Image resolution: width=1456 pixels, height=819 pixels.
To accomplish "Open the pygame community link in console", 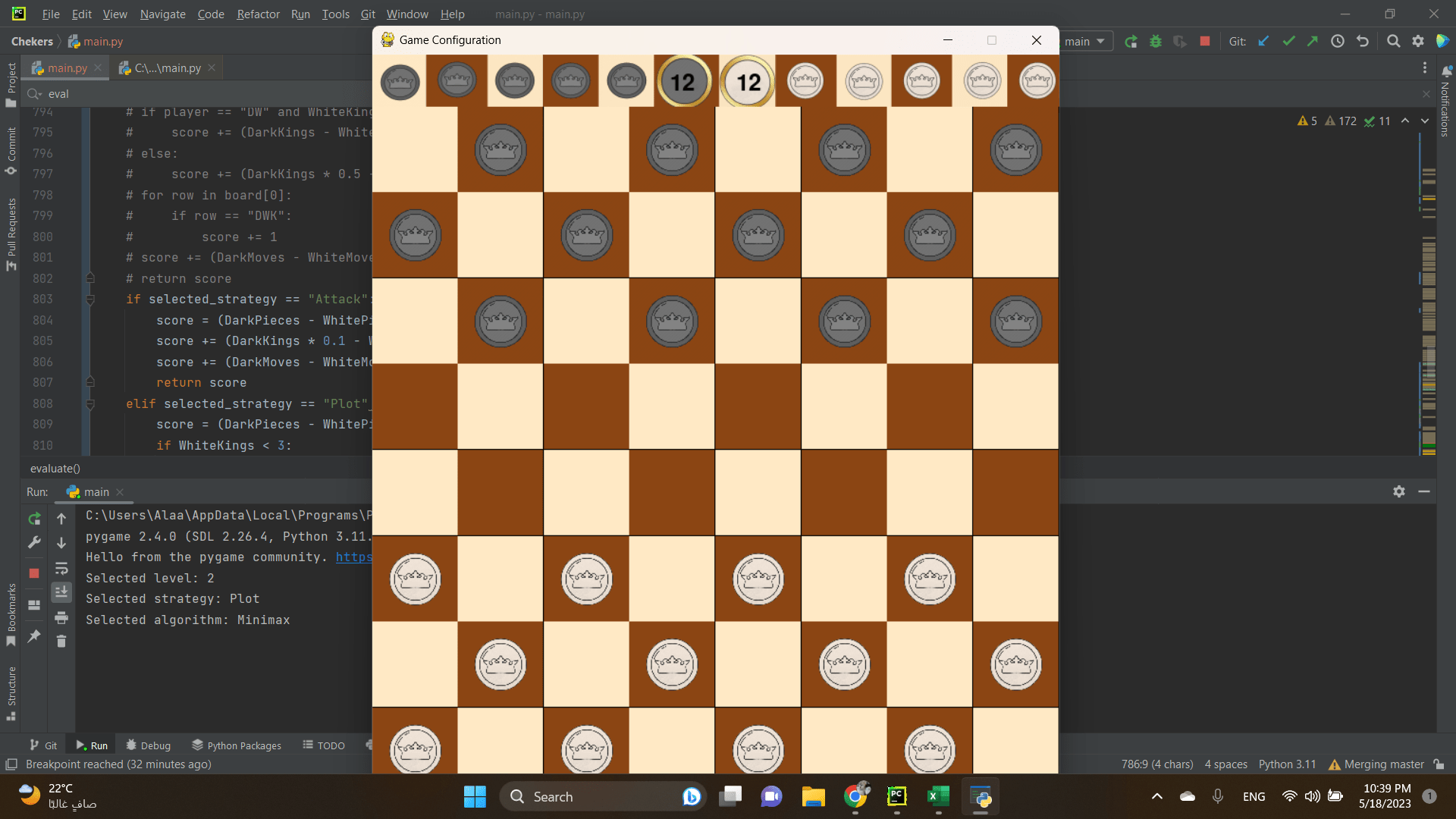I will (353, 557).
